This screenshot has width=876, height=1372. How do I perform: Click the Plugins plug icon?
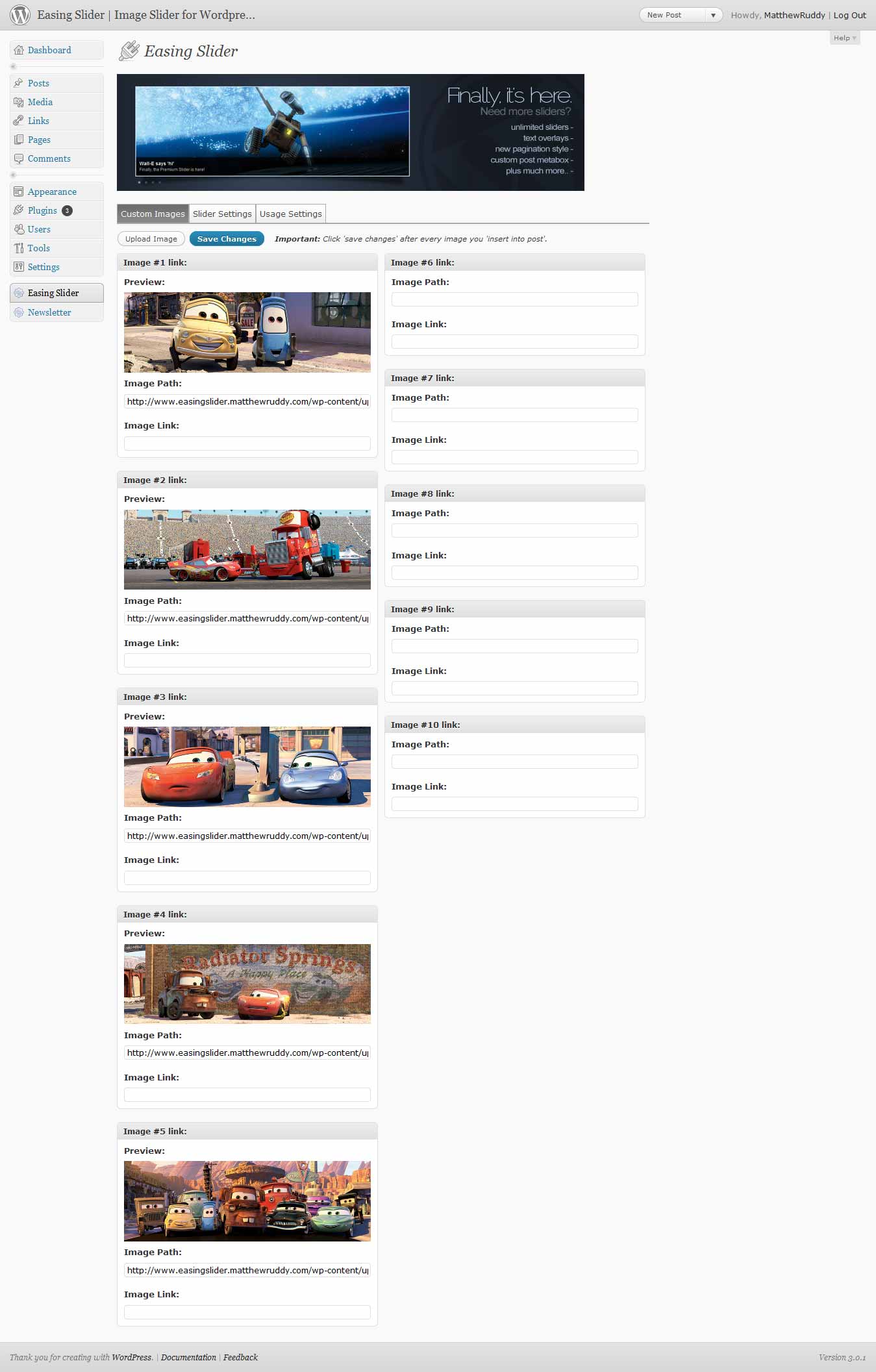point(18,210)
